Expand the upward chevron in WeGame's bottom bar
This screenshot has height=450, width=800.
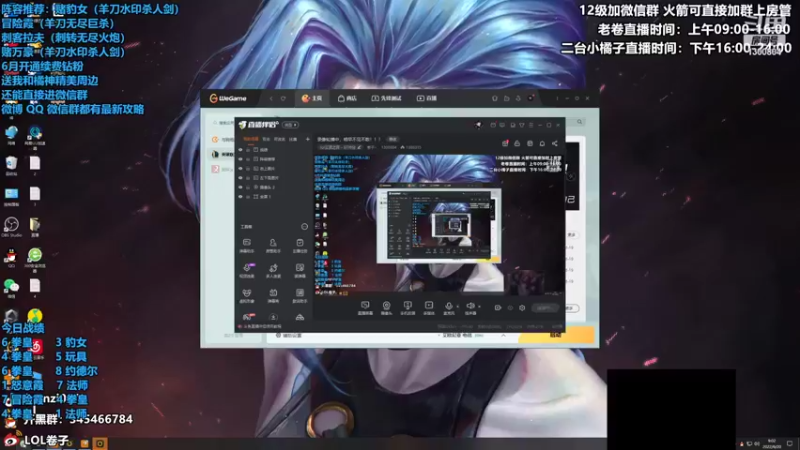click(503, 336)
